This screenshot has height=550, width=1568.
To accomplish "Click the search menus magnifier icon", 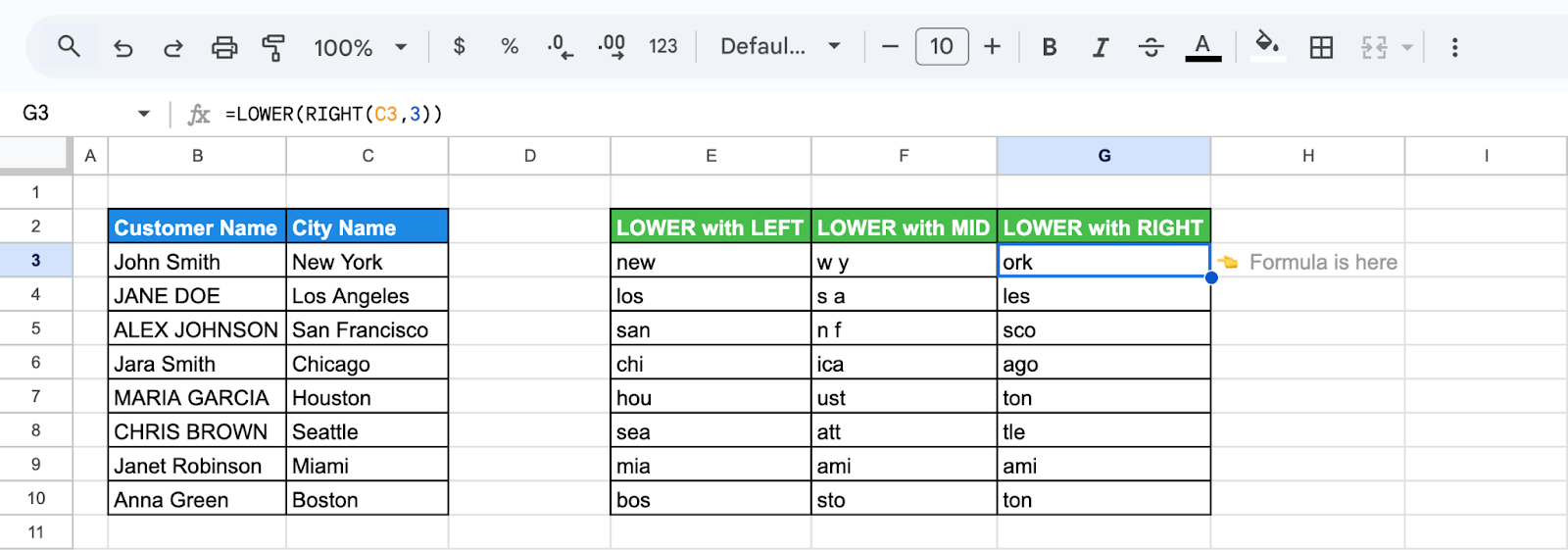I will pos(68,46).
